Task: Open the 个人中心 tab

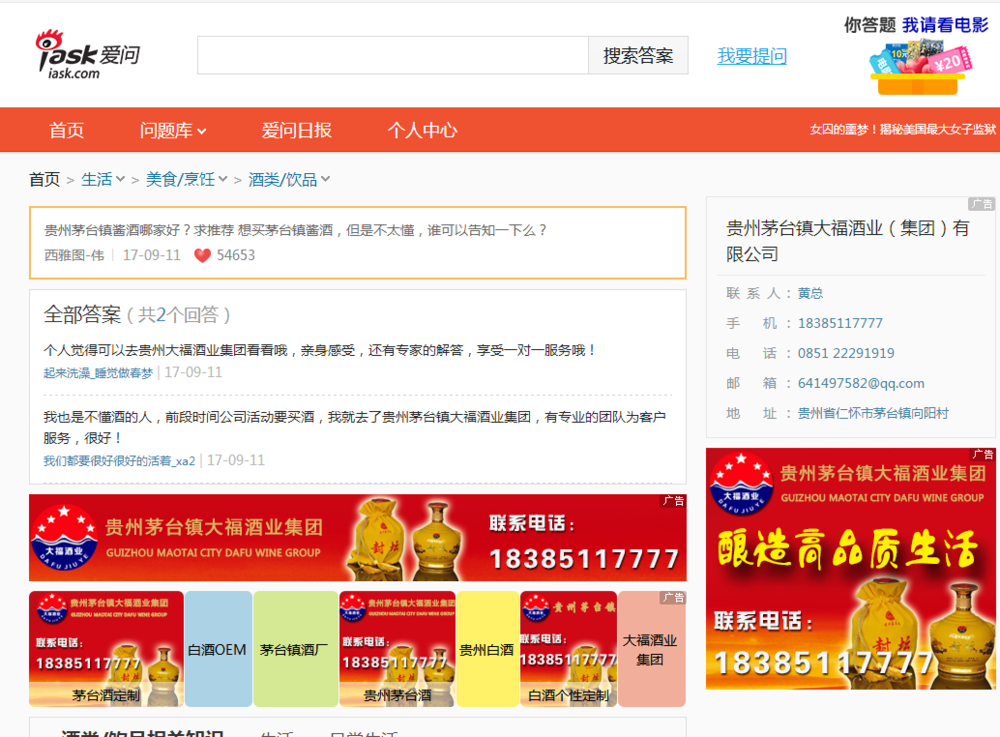Action: (422, 130)
